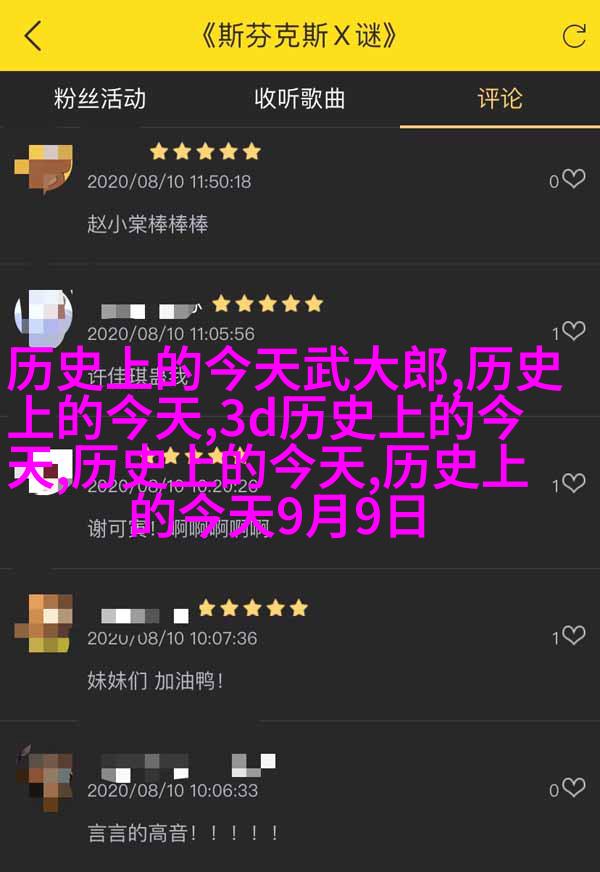Tap the refresh icon in header
Screen dimensions: 600x872
pyautogui.click(x=573, y=37)
